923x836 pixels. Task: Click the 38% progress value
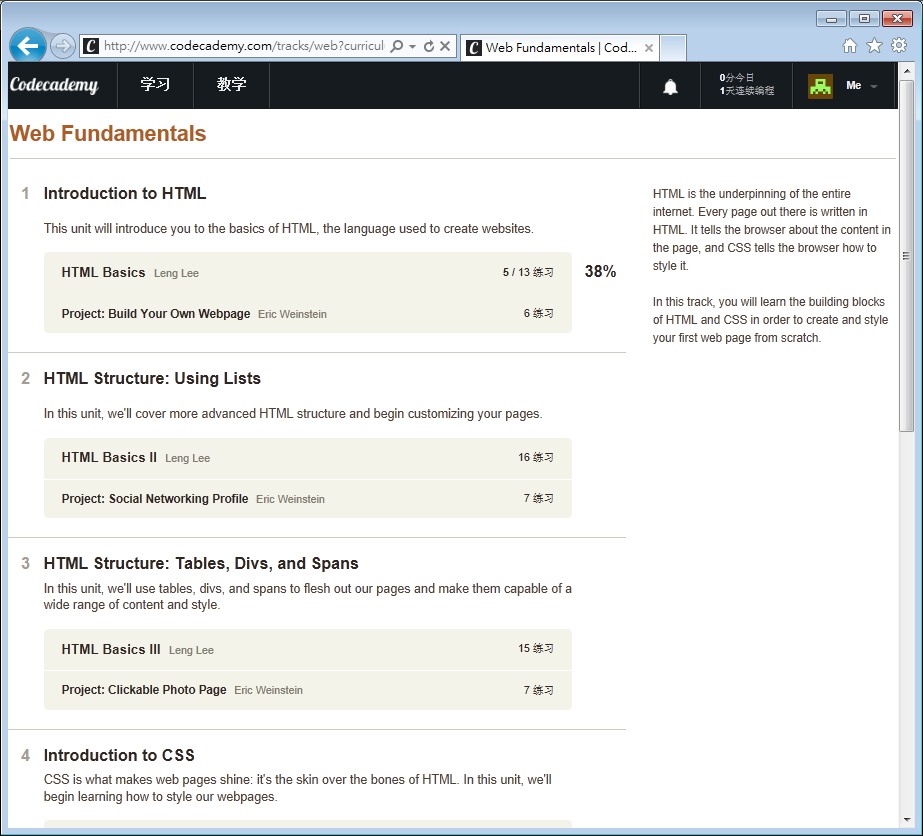[600, 271]
